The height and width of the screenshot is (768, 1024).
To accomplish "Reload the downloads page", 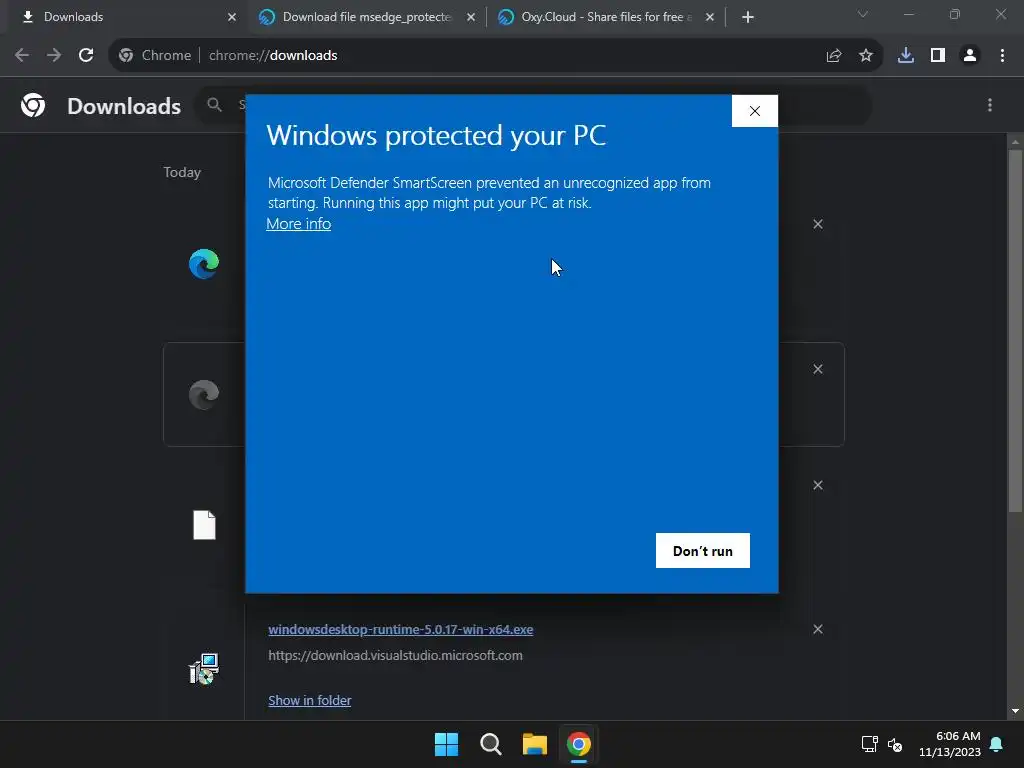I will (x=86, y=56).
